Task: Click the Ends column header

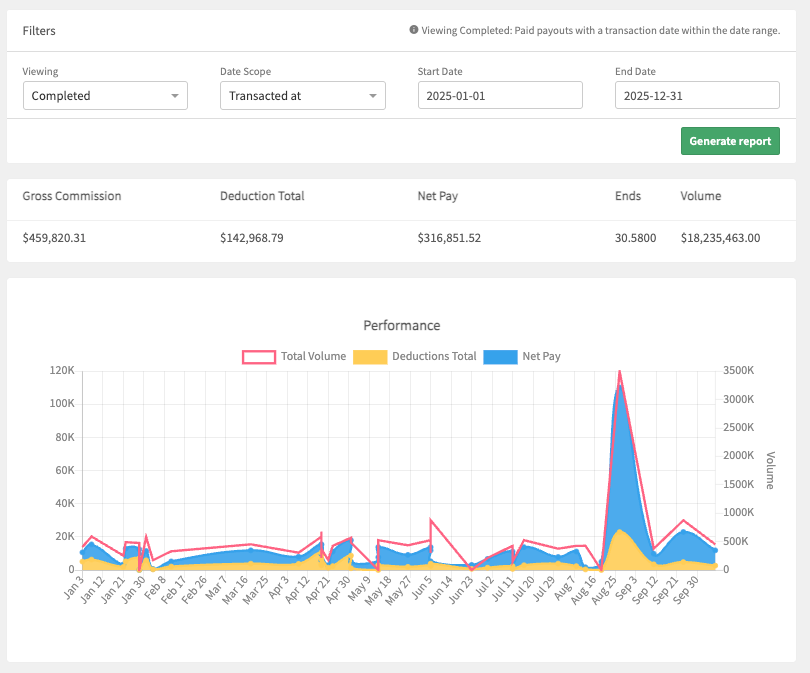Action: [x=628, y=196]
